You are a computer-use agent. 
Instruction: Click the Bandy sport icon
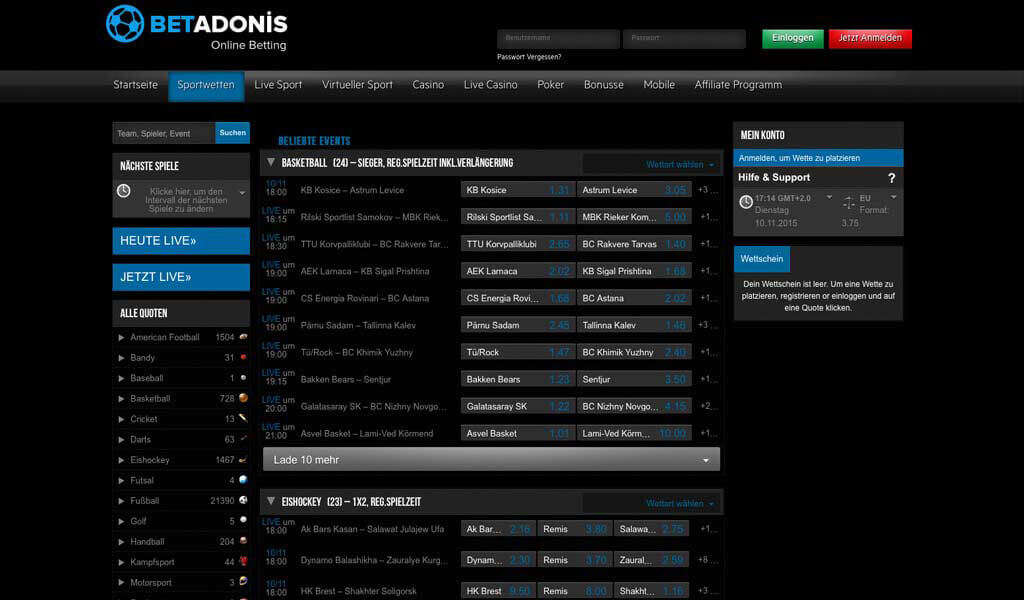pyautogui.click(x=243, y=357)
